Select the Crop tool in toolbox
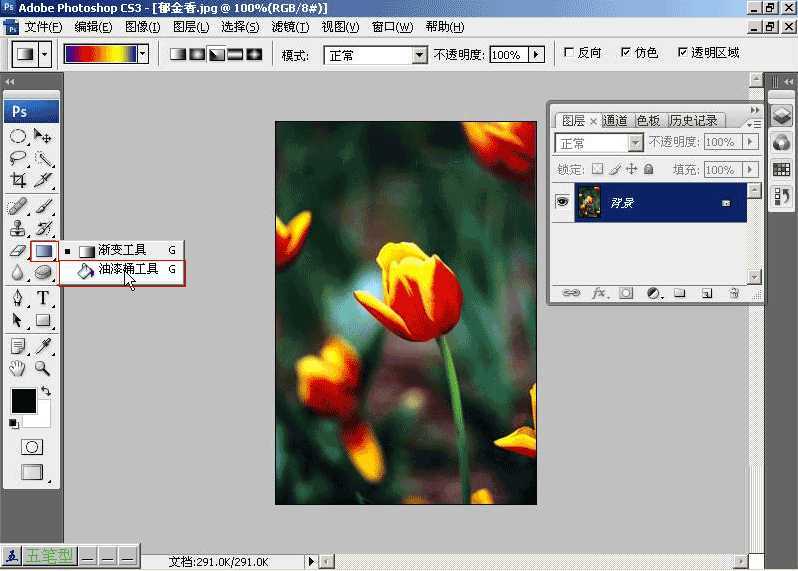The image size is (798, 571). click(18, 181)
